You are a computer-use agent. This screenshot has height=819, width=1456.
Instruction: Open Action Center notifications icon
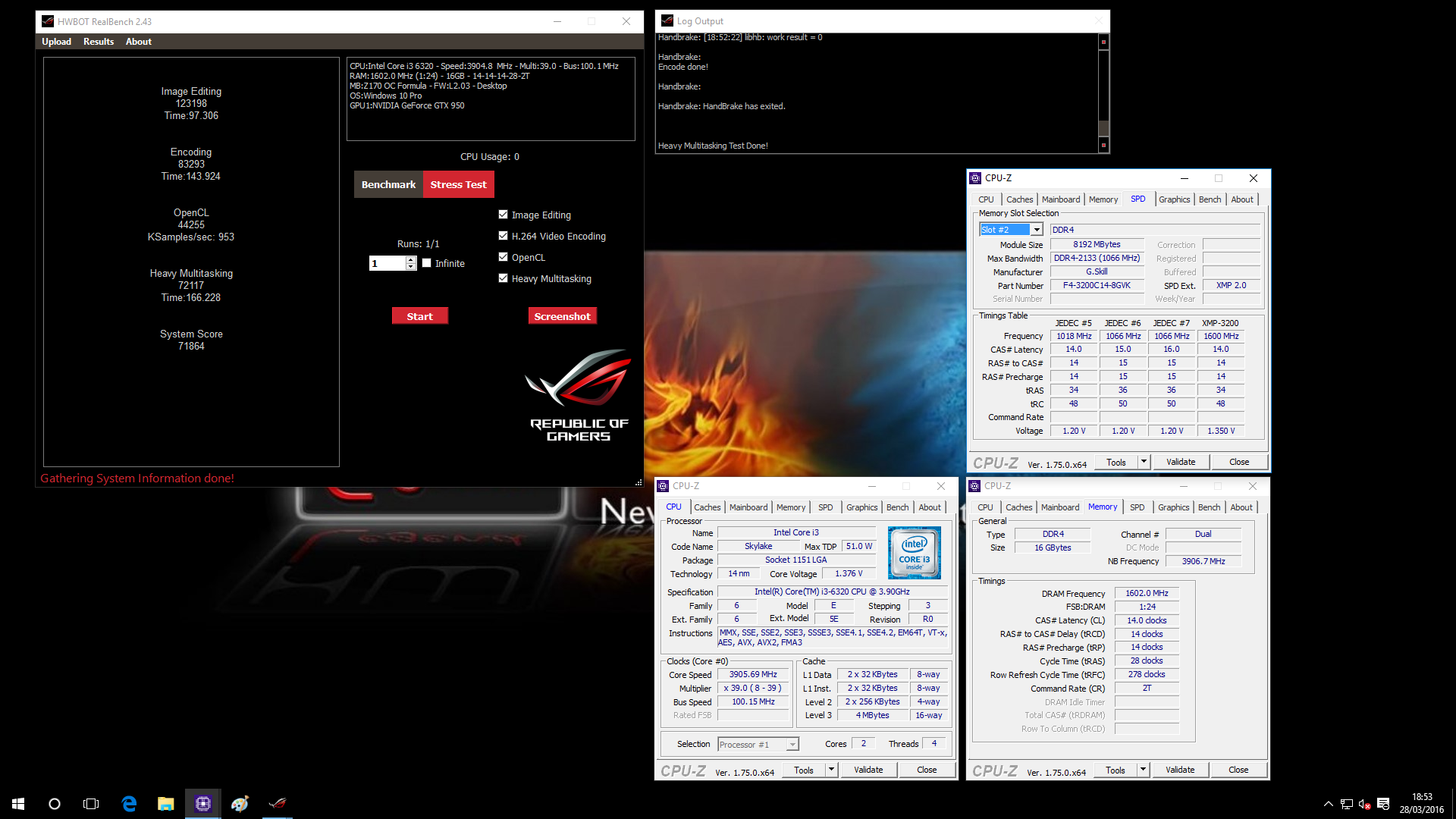1383,804
